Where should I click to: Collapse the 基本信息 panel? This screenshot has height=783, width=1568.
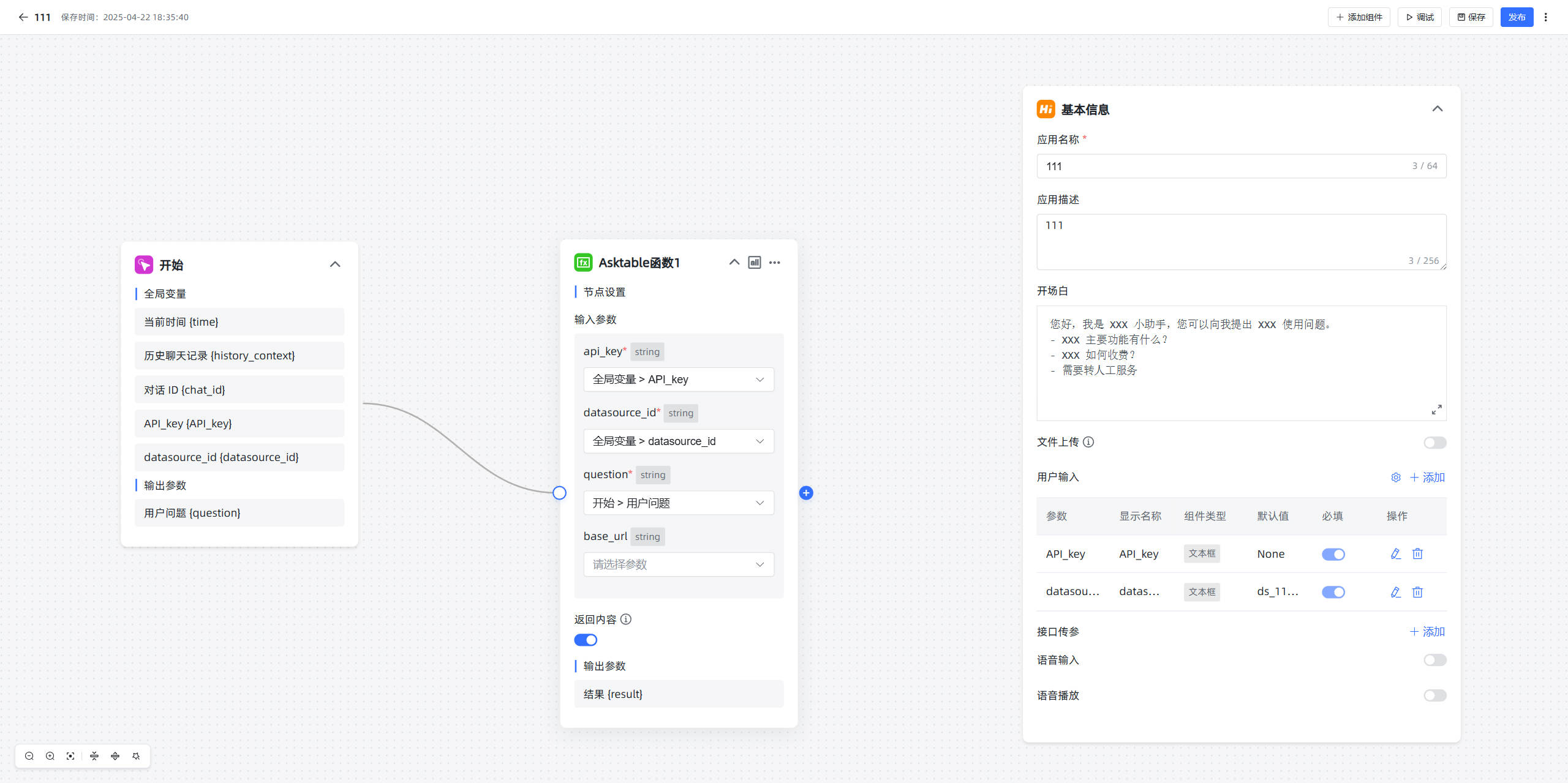point(1437,109)
